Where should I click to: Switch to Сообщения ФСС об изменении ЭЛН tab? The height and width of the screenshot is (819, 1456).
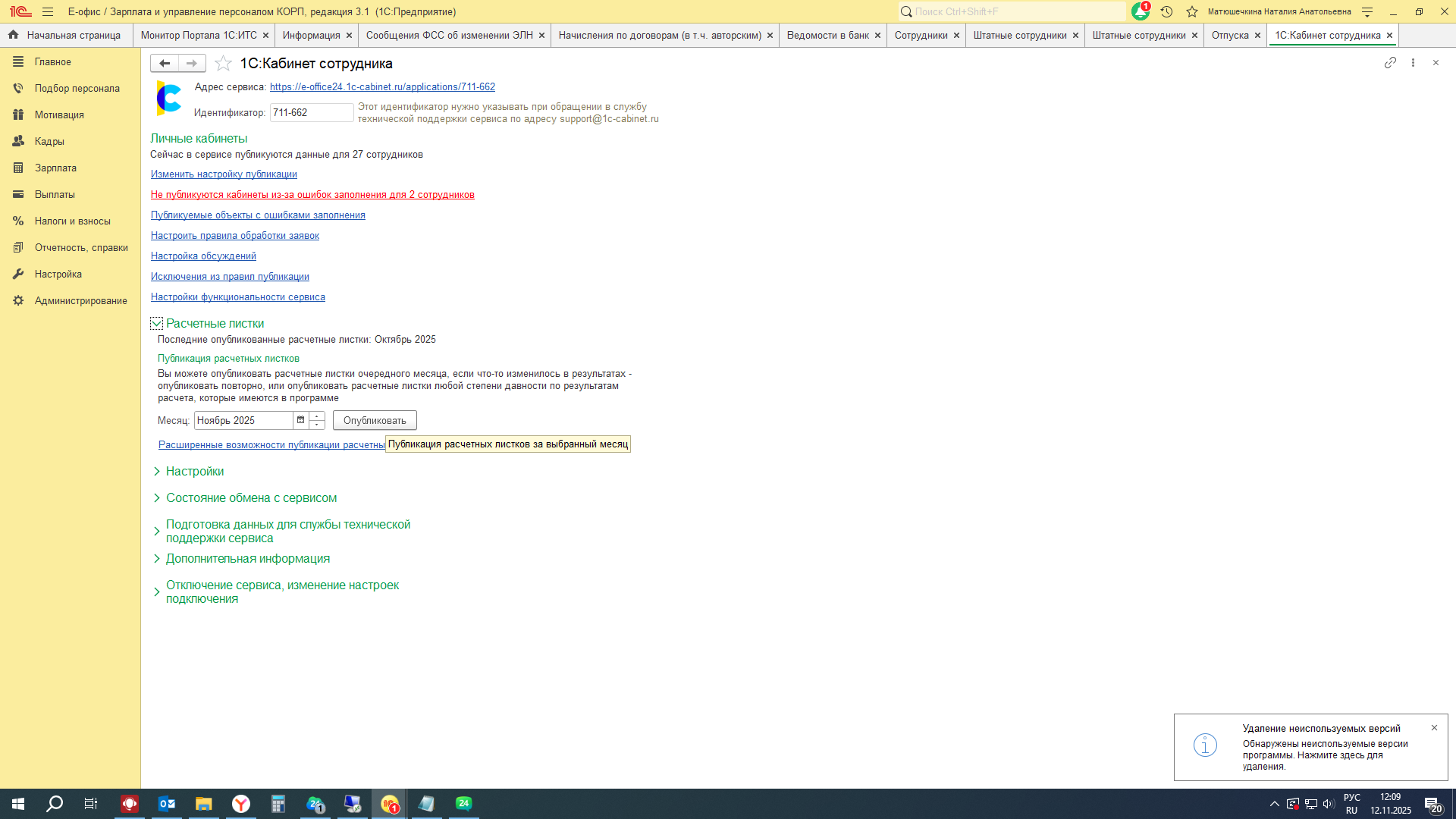(x=450, y=36)
